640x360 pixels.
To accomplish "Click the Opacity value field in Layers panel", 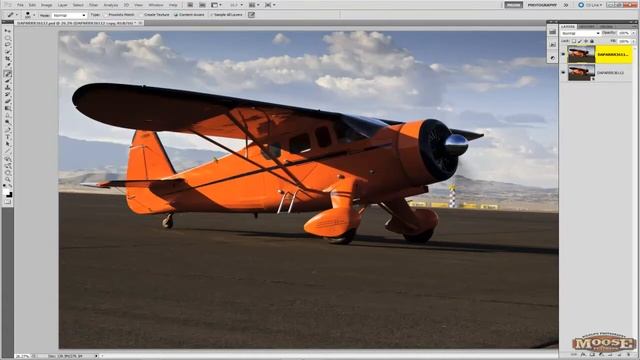I will click(x=624, y=33).
